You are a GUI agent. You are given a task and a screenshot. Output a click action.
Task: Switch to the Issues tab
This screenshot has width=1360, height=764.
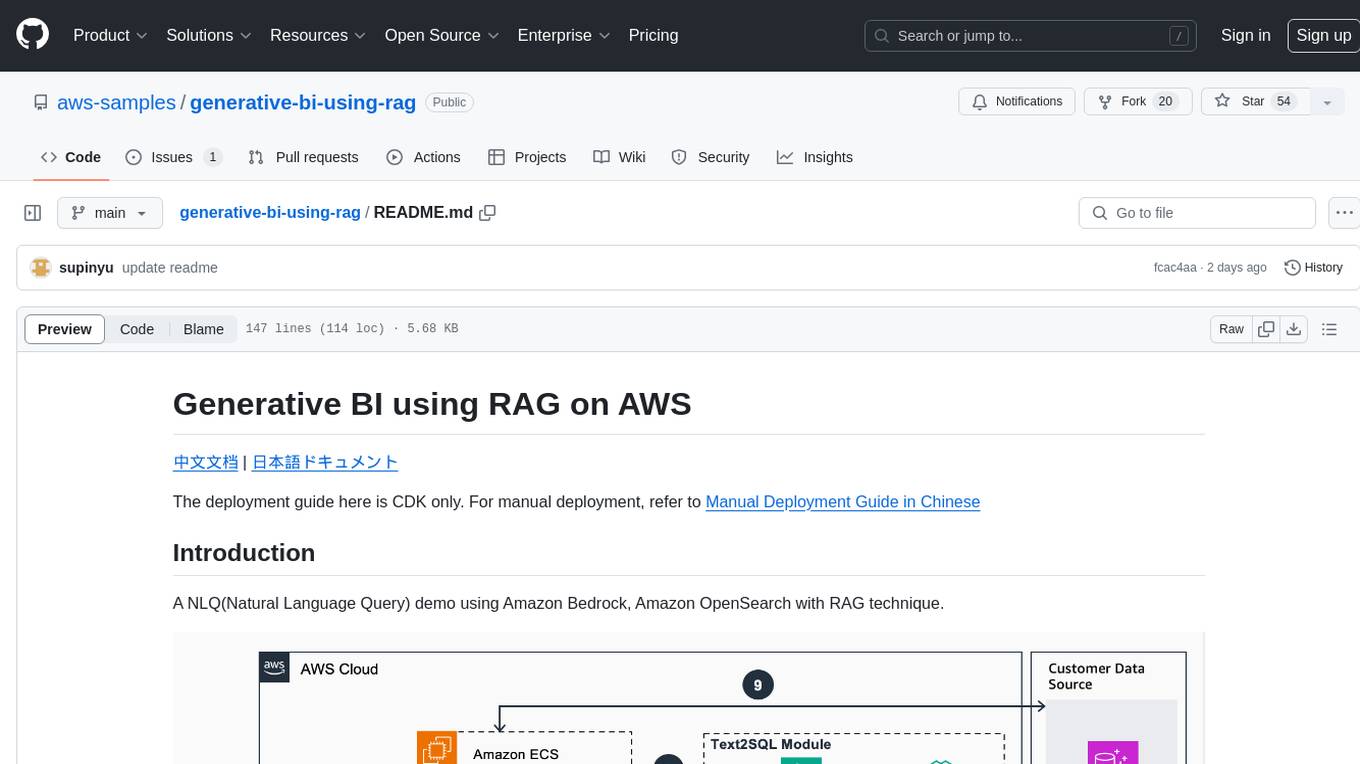[173, 157]
